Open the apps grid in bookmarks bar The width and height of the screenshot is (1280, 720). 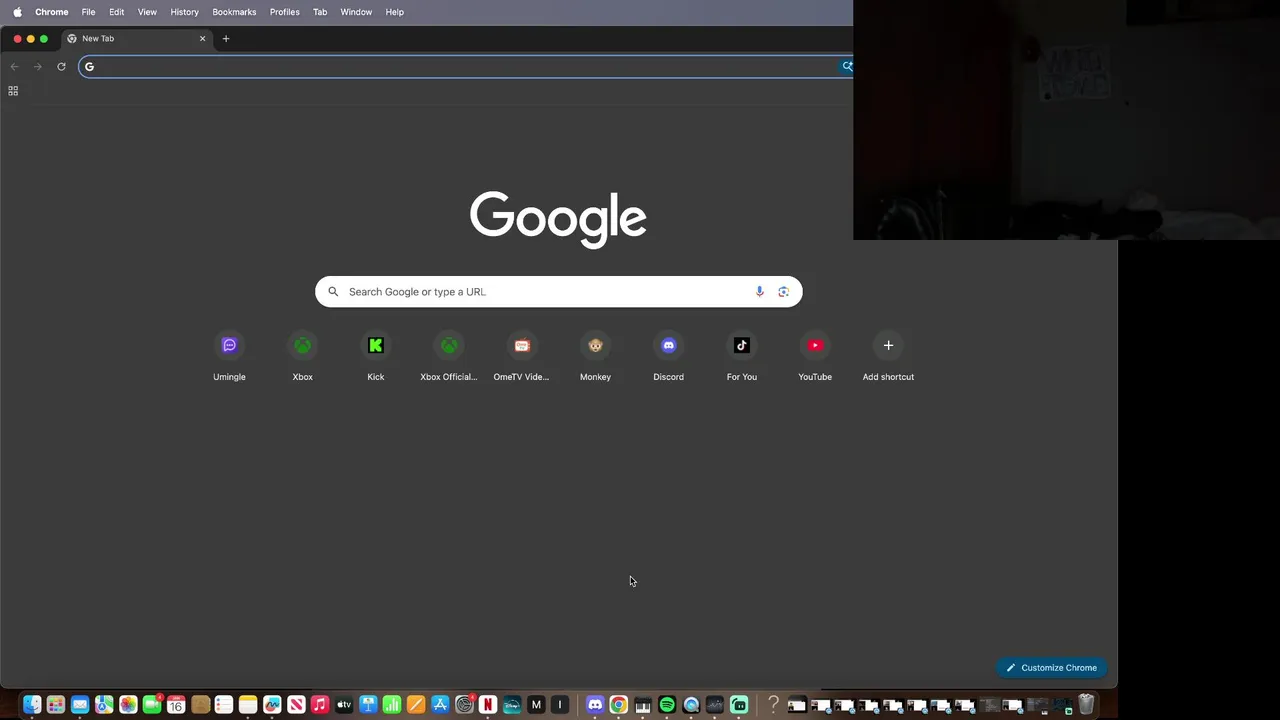[13, 90]
